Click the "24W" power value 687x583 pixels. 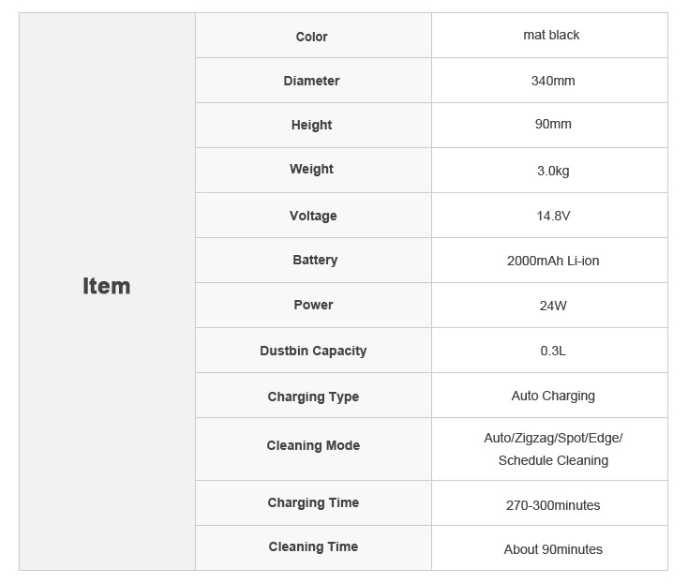553,306
